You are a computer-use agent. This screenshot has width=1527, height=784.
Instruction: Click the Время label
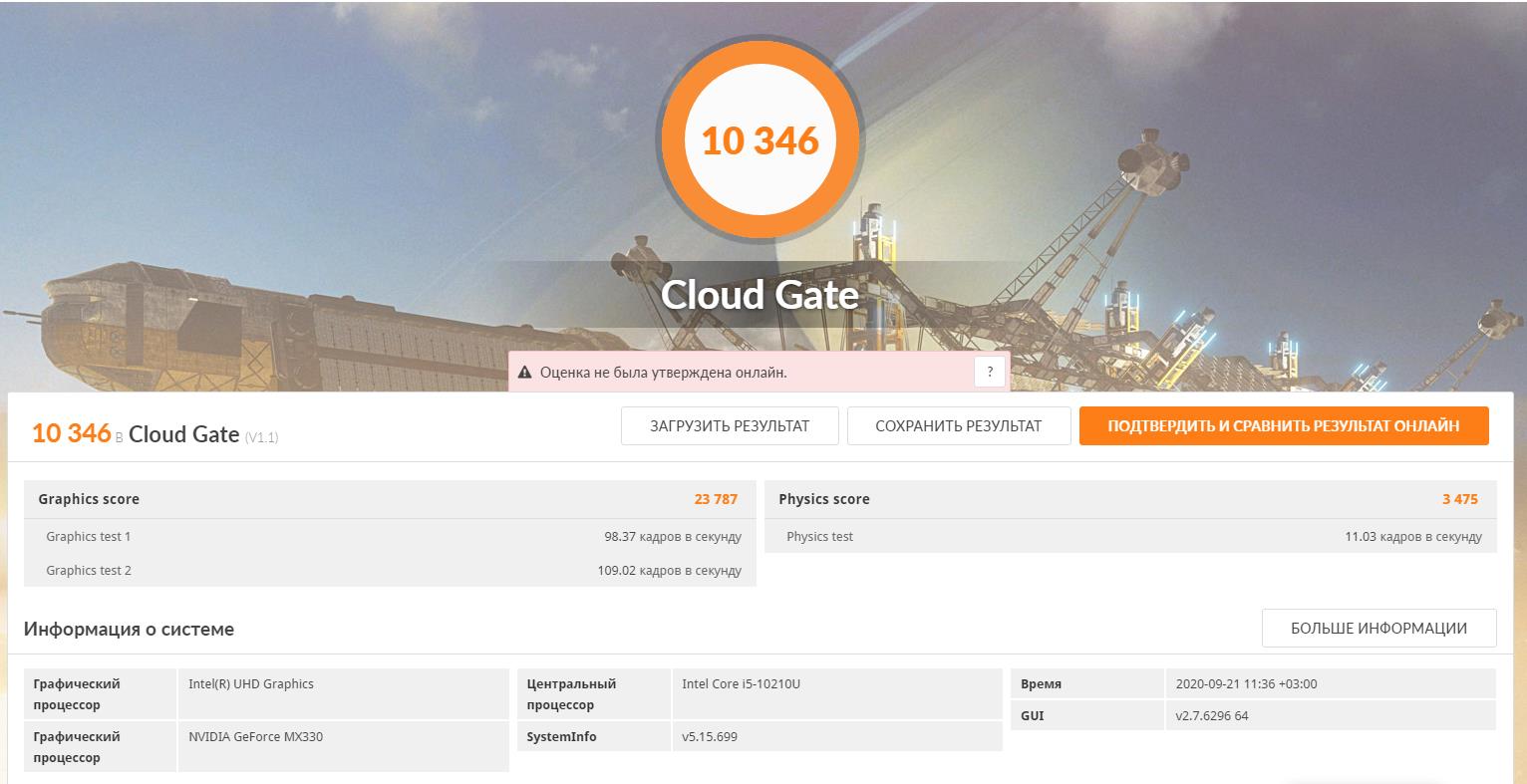click(x=1042, y=683)
